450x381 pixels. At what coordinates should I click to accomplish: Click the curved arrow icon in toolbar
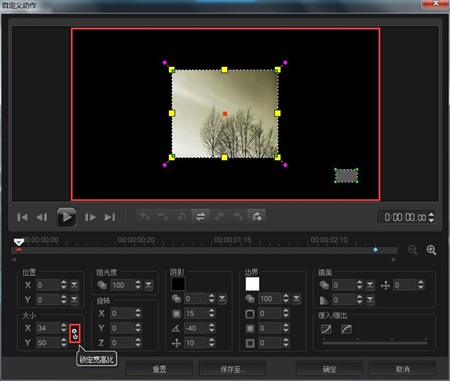(256, 216)
